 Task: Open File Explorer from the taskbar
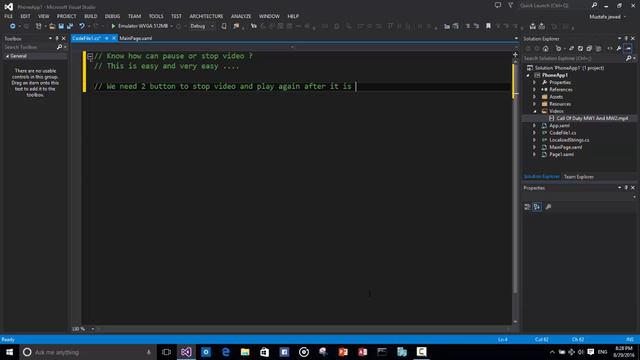[x=245, y=352]
